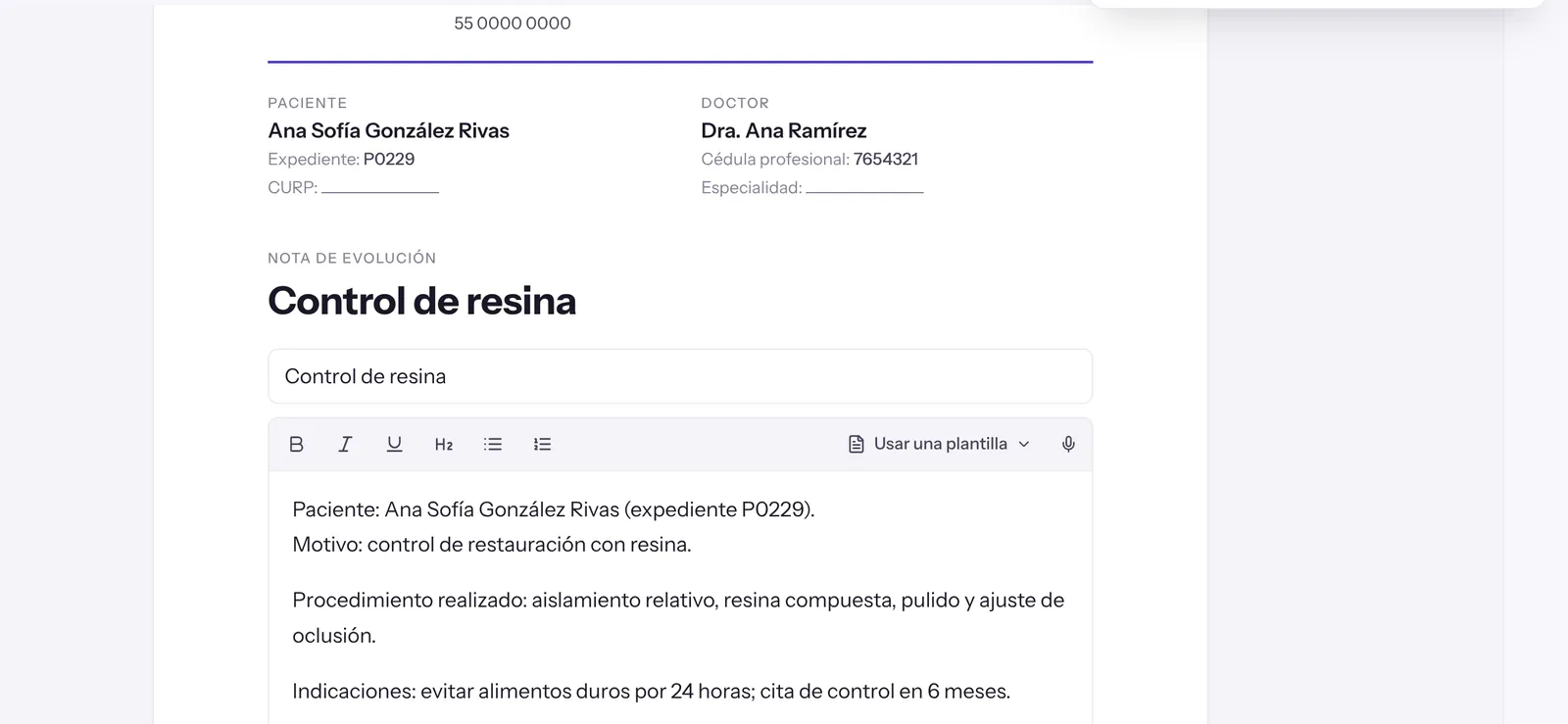
Task: Apply italic formatting to the note
Action: [345, 444]
